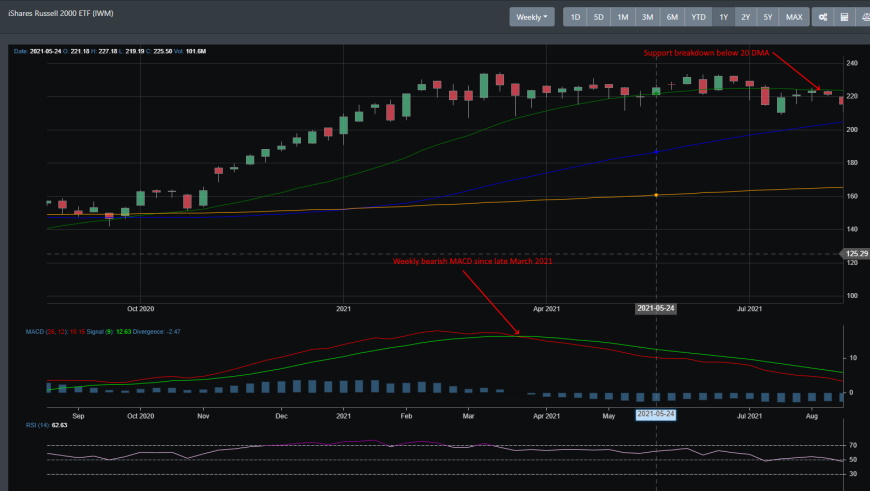Image resolution: width=870 pixels, height=491 pixels.
Task: Click the partially visible compare scales icon
Action: (x=863, y=17)
